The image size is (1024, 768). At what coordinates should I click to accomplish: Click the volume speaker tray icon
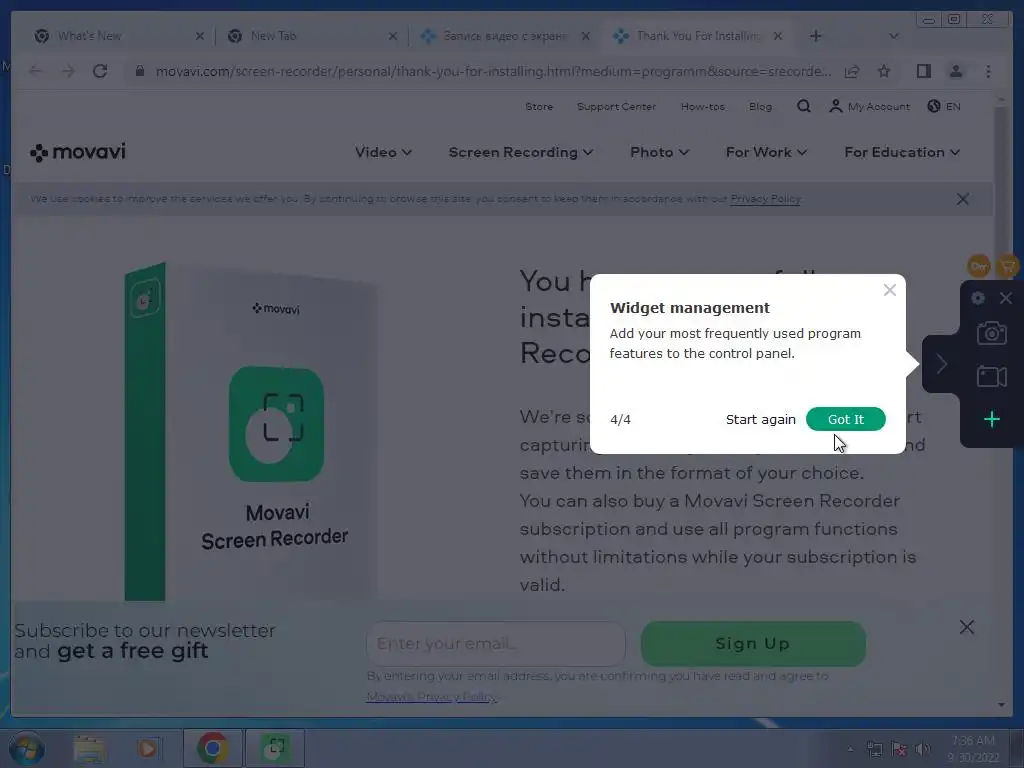[922, 749]
